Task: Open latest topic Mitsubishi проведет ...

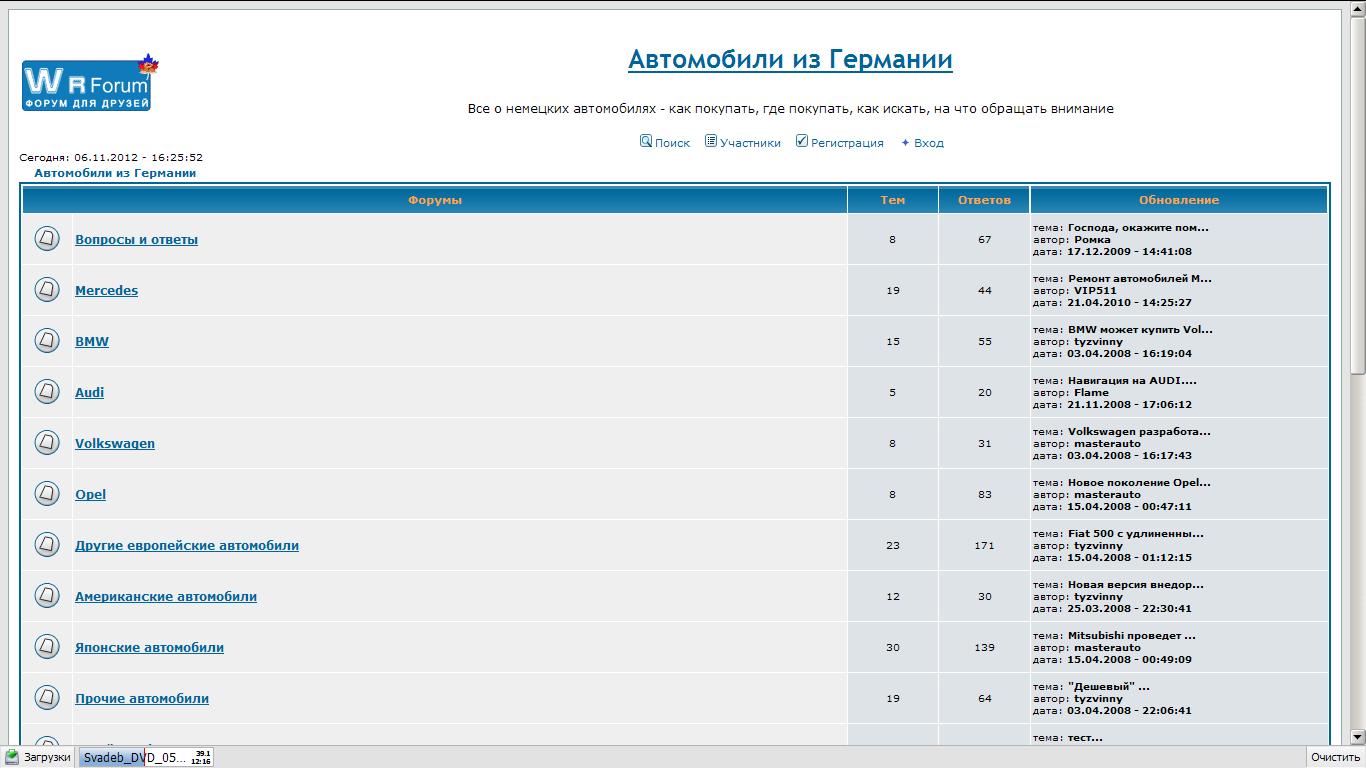Action: 1132,635
